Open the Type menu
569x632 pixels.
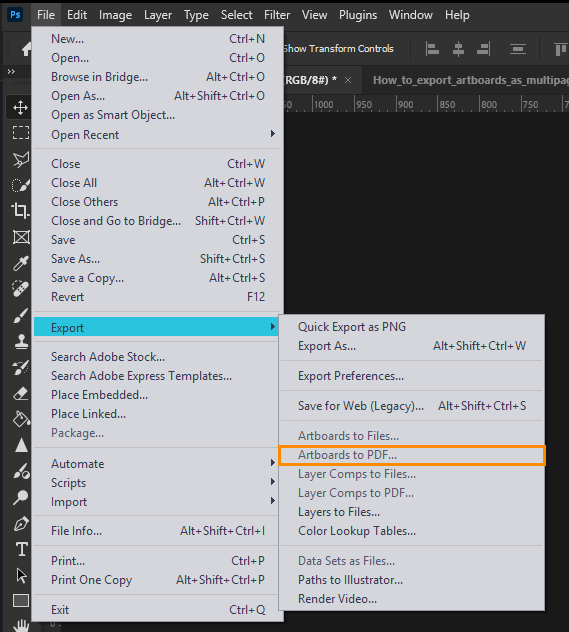click(x=196, y=15)
